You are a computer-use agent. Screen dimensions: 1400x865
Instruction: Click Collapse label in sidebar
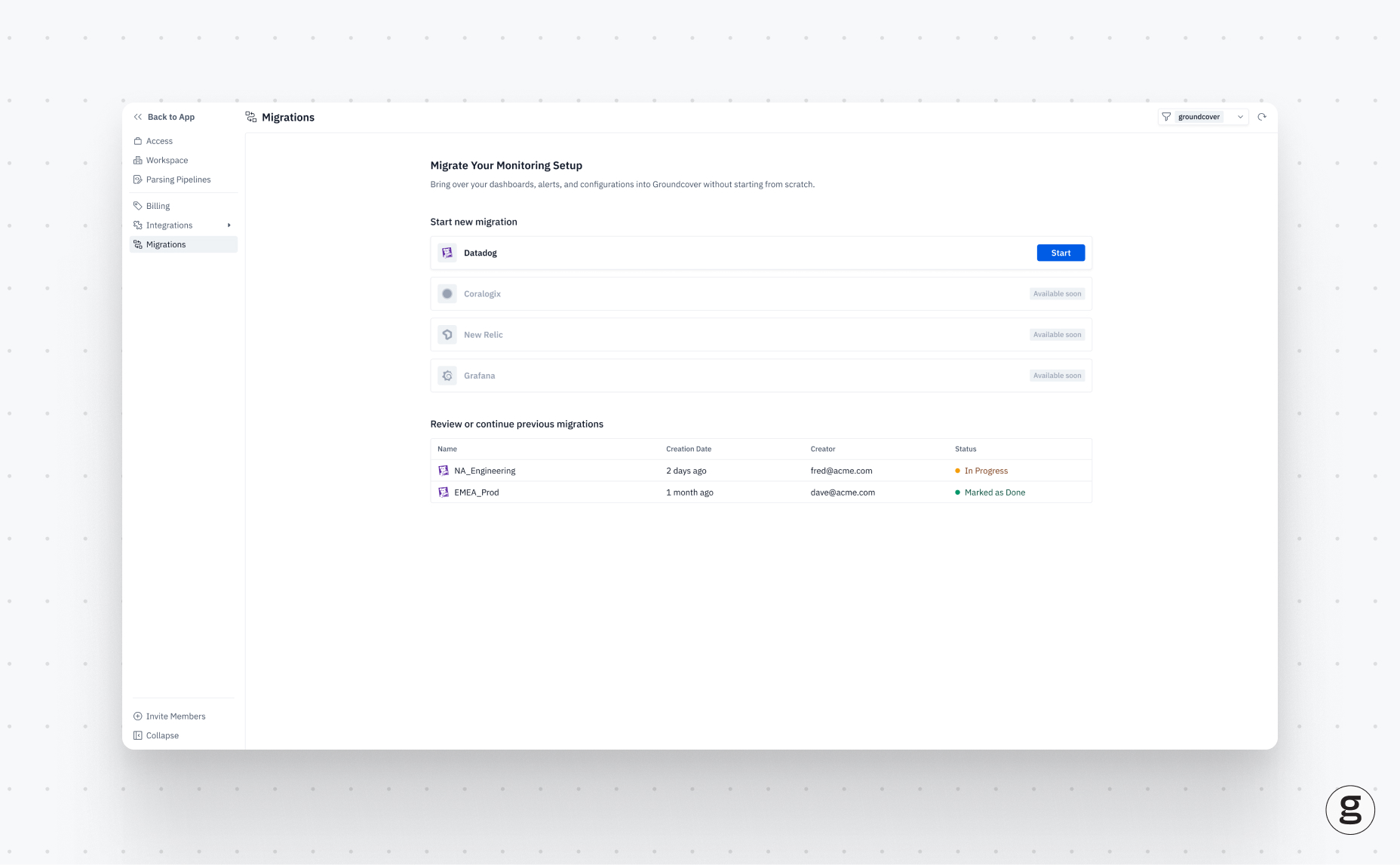pos(162,735)
